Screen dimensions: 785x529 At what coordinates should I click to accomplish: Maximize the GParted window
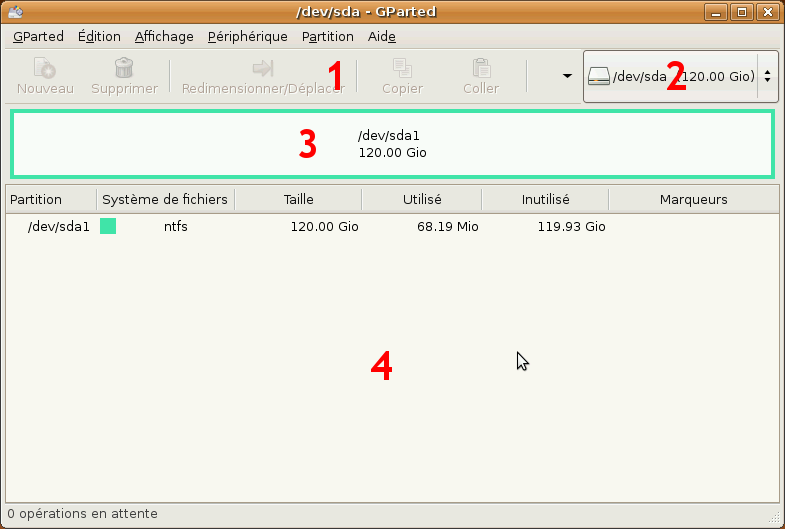coord(742,12)
